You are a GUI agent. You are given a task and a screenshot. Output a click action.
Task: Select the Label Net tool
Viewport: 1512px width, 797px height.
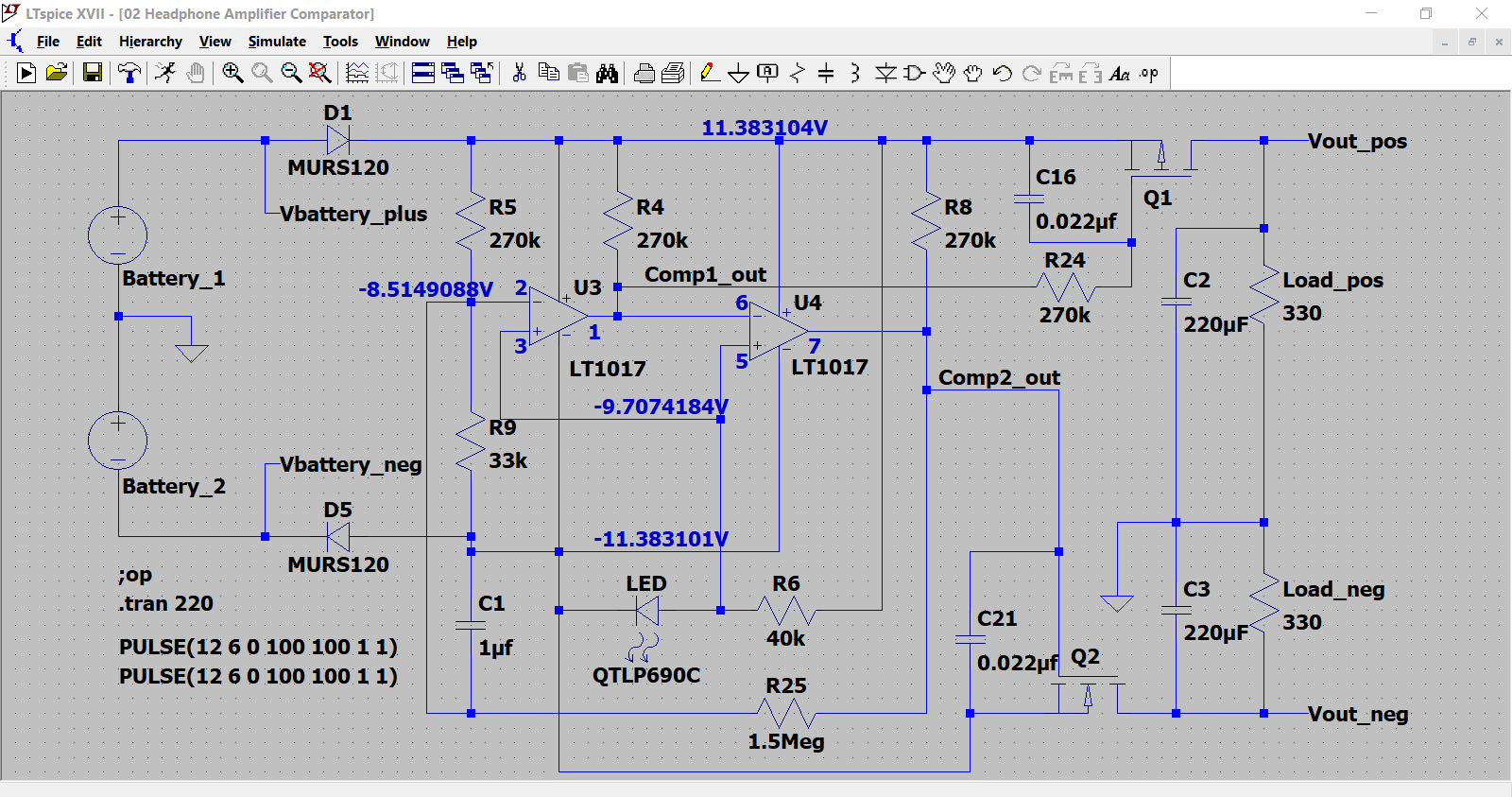click(x=768, y=73)
